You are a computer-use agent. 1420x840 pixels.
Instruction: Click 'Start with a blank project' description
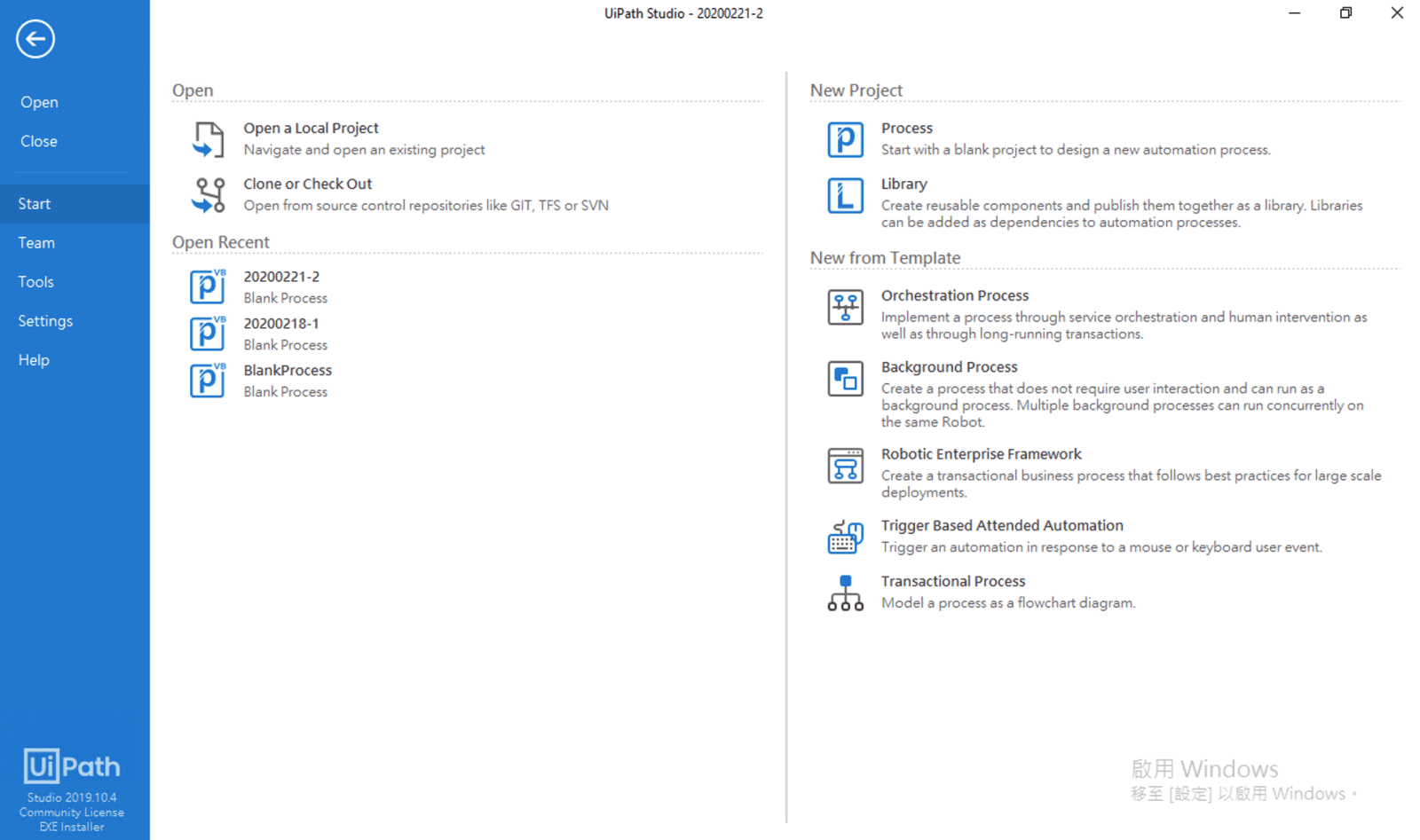point(1076,150)
